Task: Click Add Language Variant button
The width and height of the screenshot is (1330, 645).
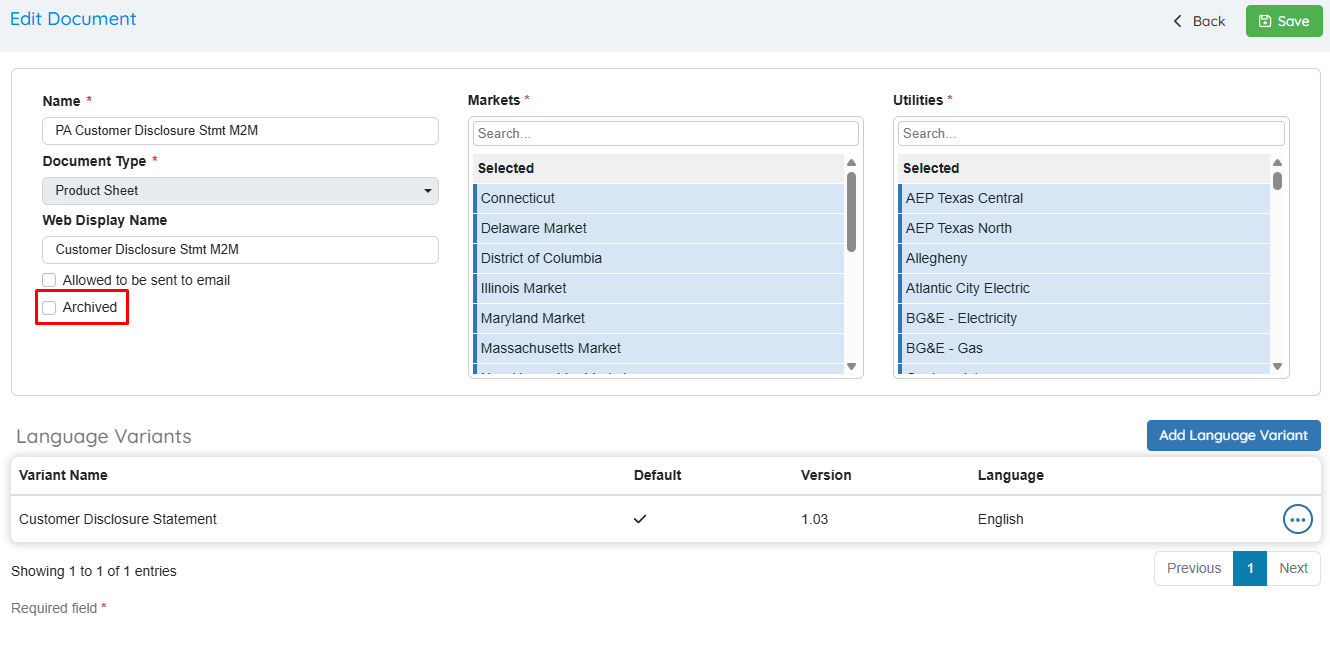Action: 1233,435
